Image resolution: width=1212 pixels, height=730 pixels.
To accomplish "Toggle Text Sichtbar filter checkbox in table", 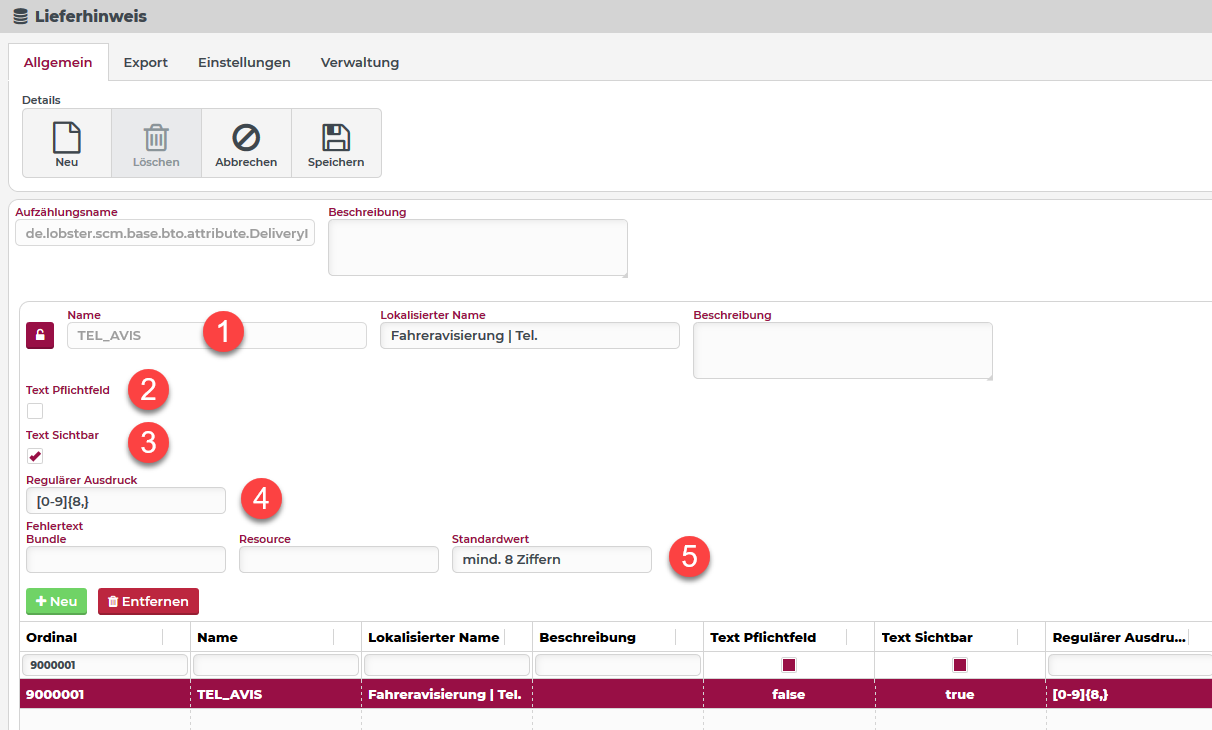I will coord(960,665).
